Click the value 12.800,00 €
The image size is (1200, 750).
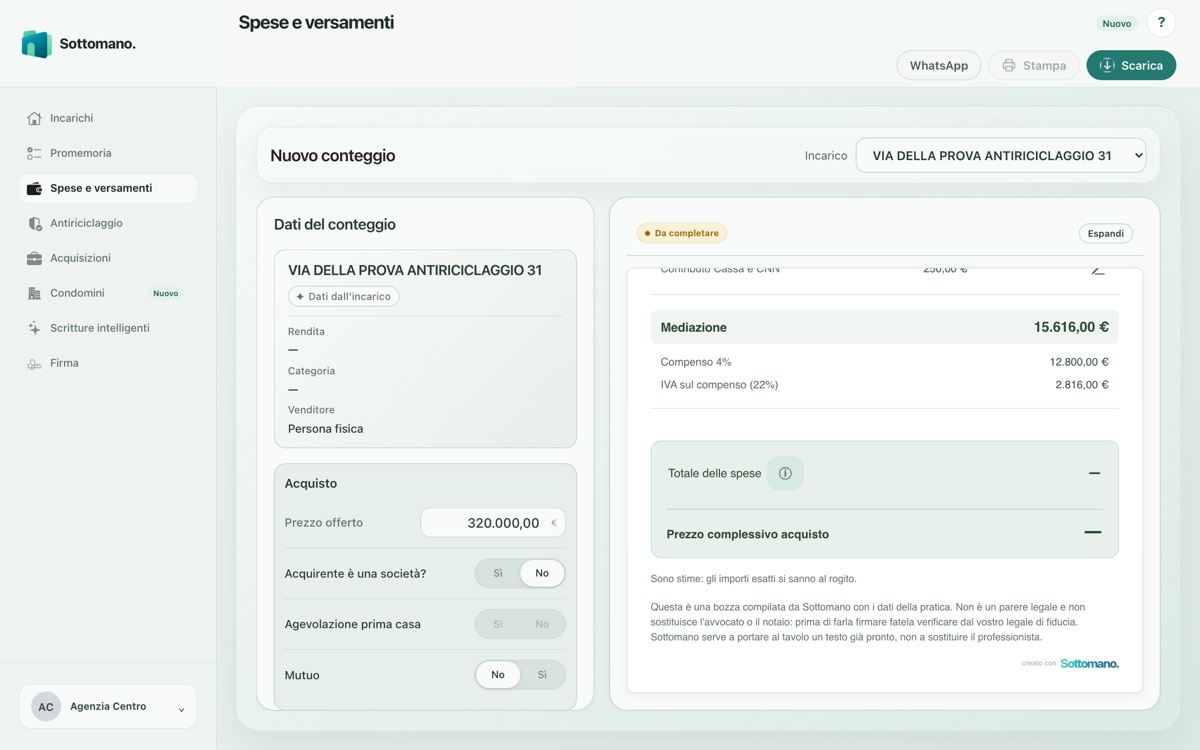pos(1079,362)
